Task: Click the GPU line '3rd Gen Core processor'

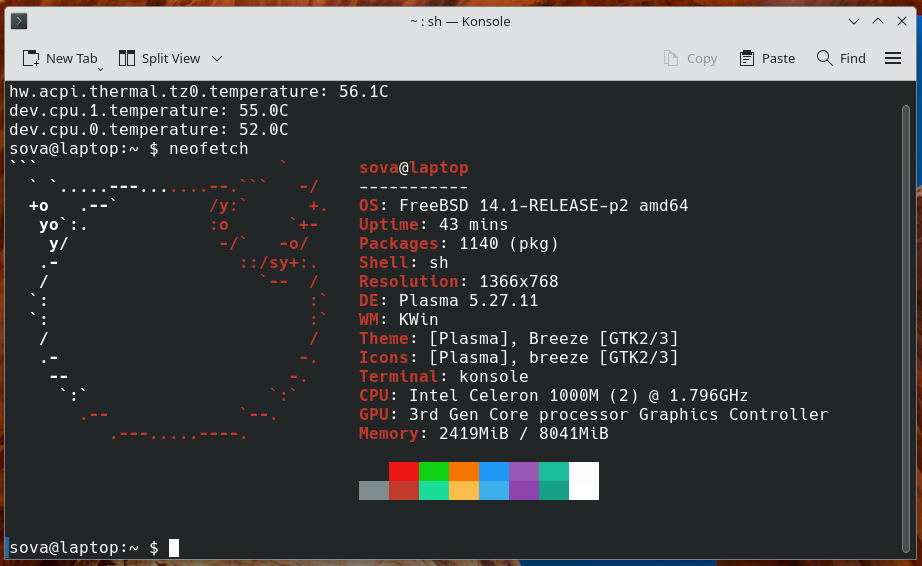Action: 519,414
